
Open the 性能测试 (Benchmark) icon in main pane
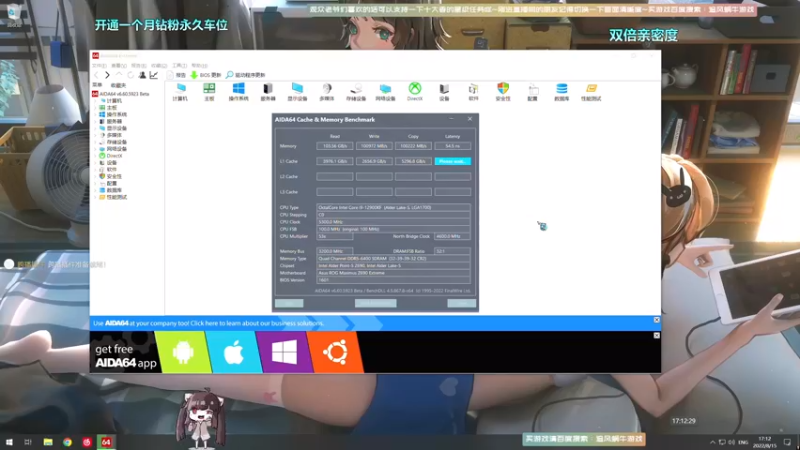591,92
